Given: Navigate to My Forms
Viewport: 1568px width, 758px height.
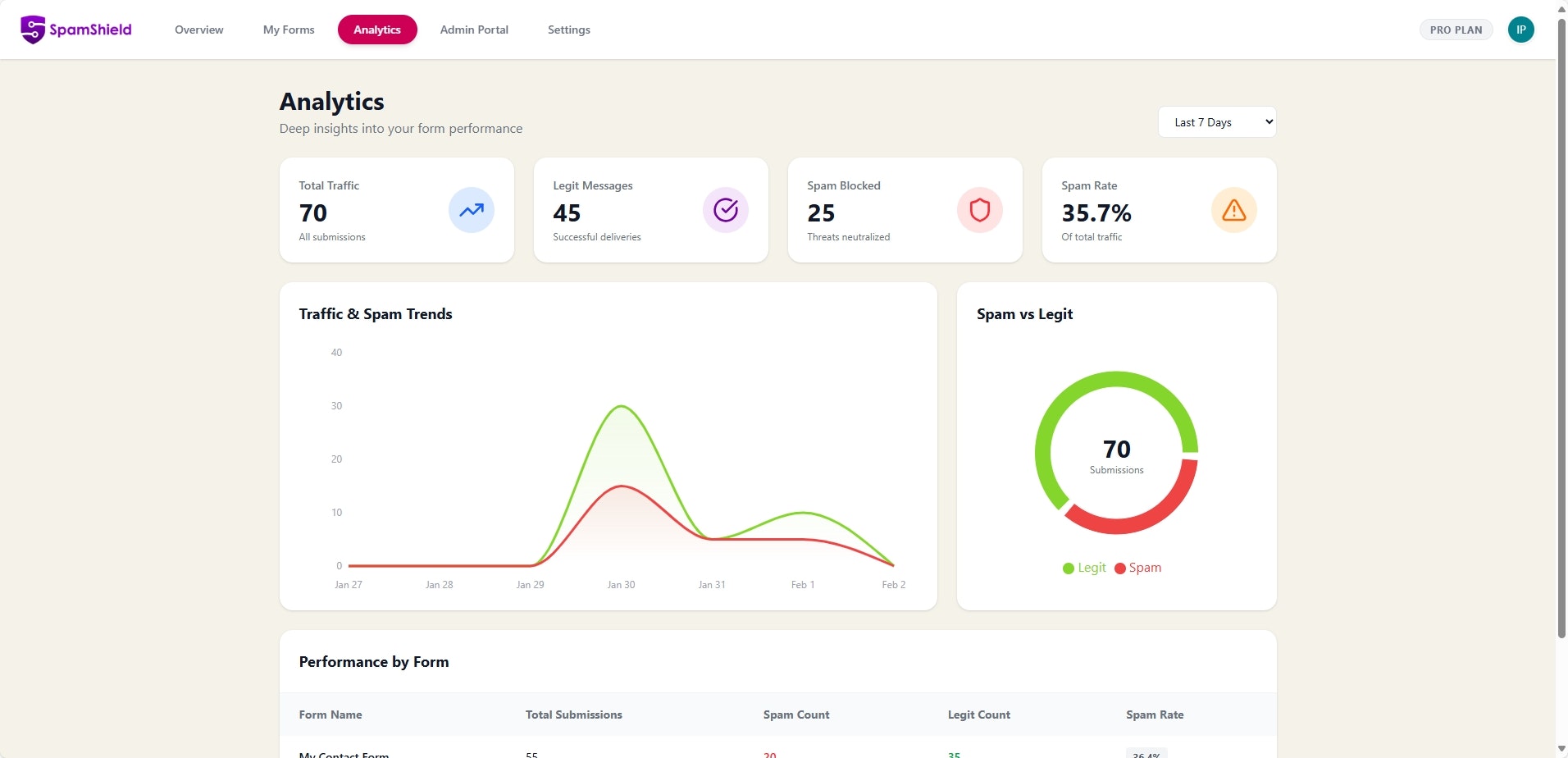Looking at the screenshot, I should pyautogui.click(x=288, y=30).
